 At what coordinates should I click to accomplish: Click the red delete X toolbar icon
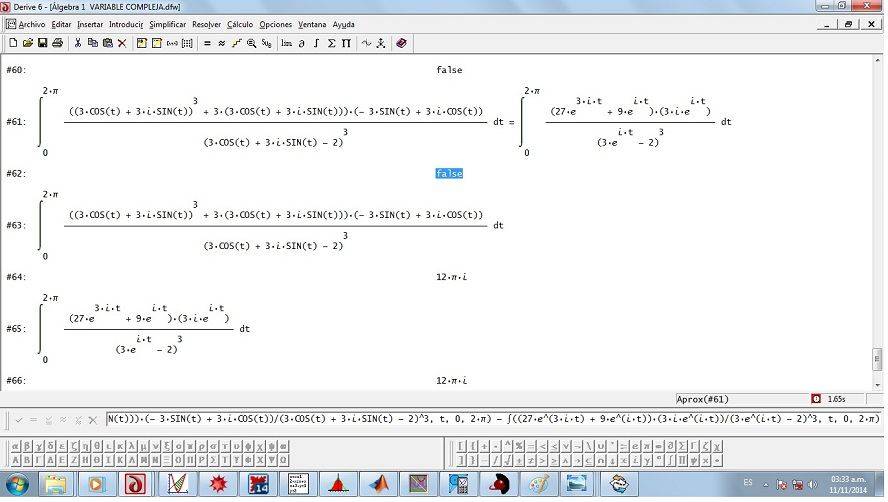point(122,43)
